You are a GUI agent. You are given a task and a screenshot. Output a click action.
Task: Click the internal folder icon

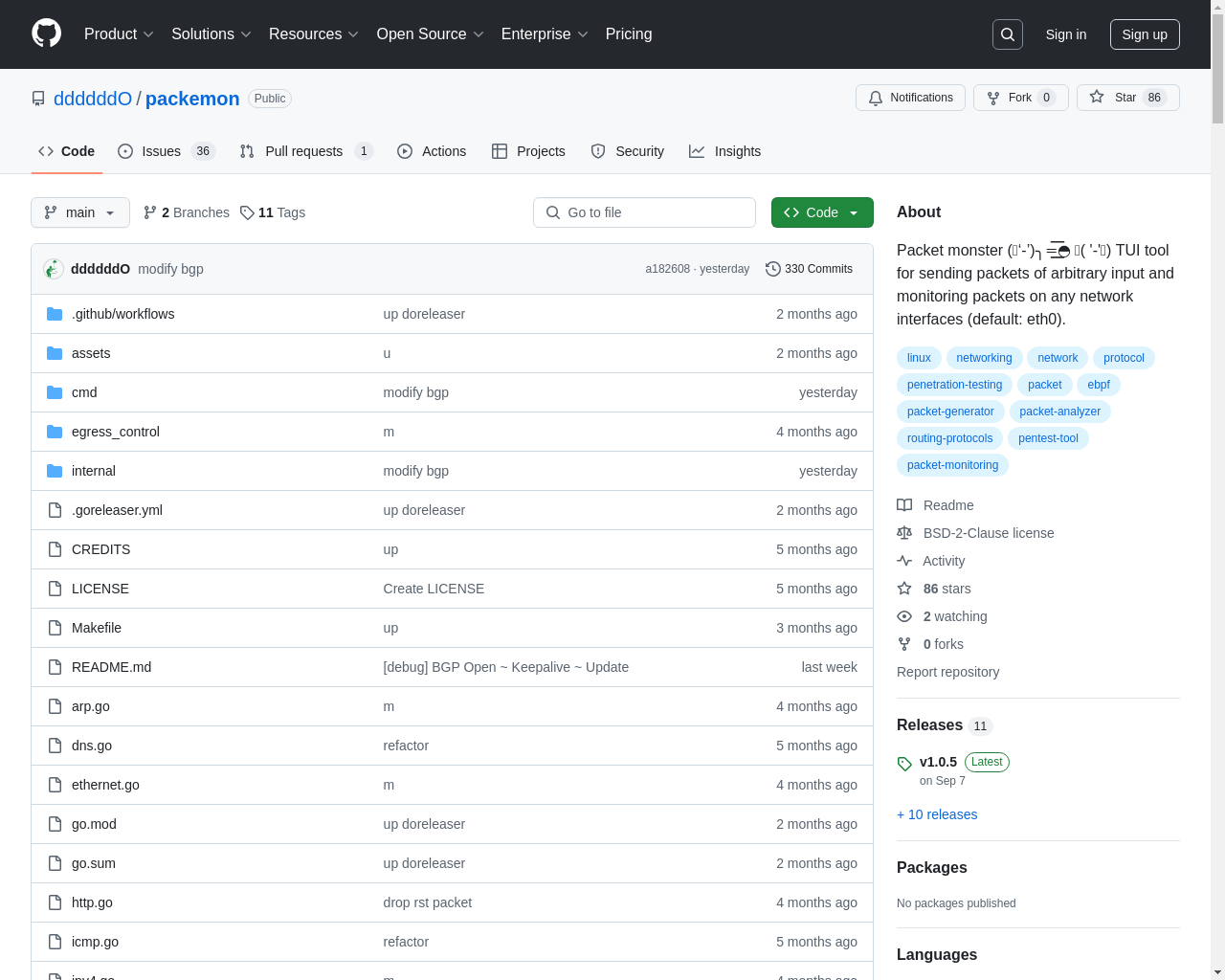coord(55,471)
